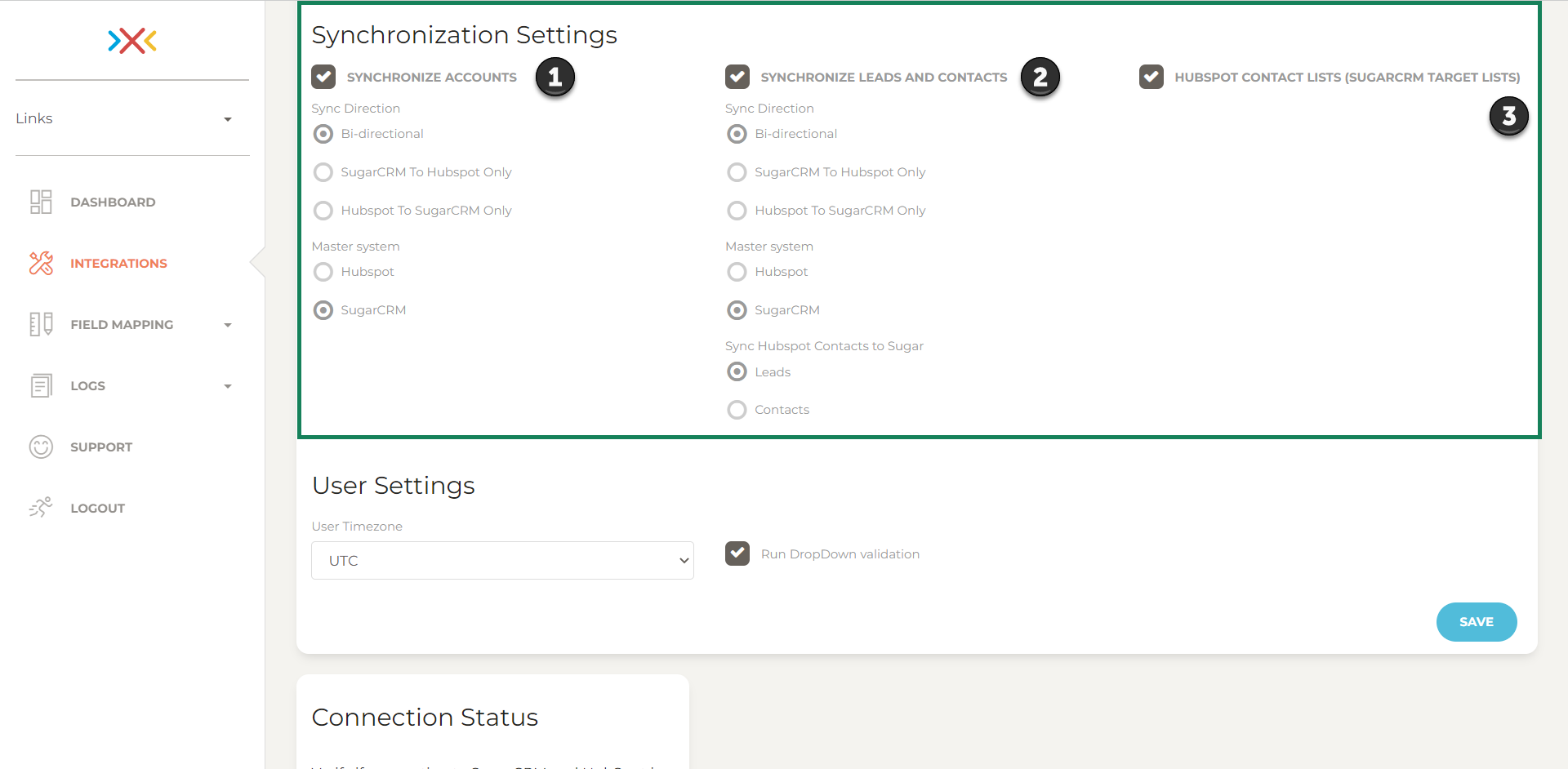
Task: Go to the Field Mapping menu item
Action: 122,324
